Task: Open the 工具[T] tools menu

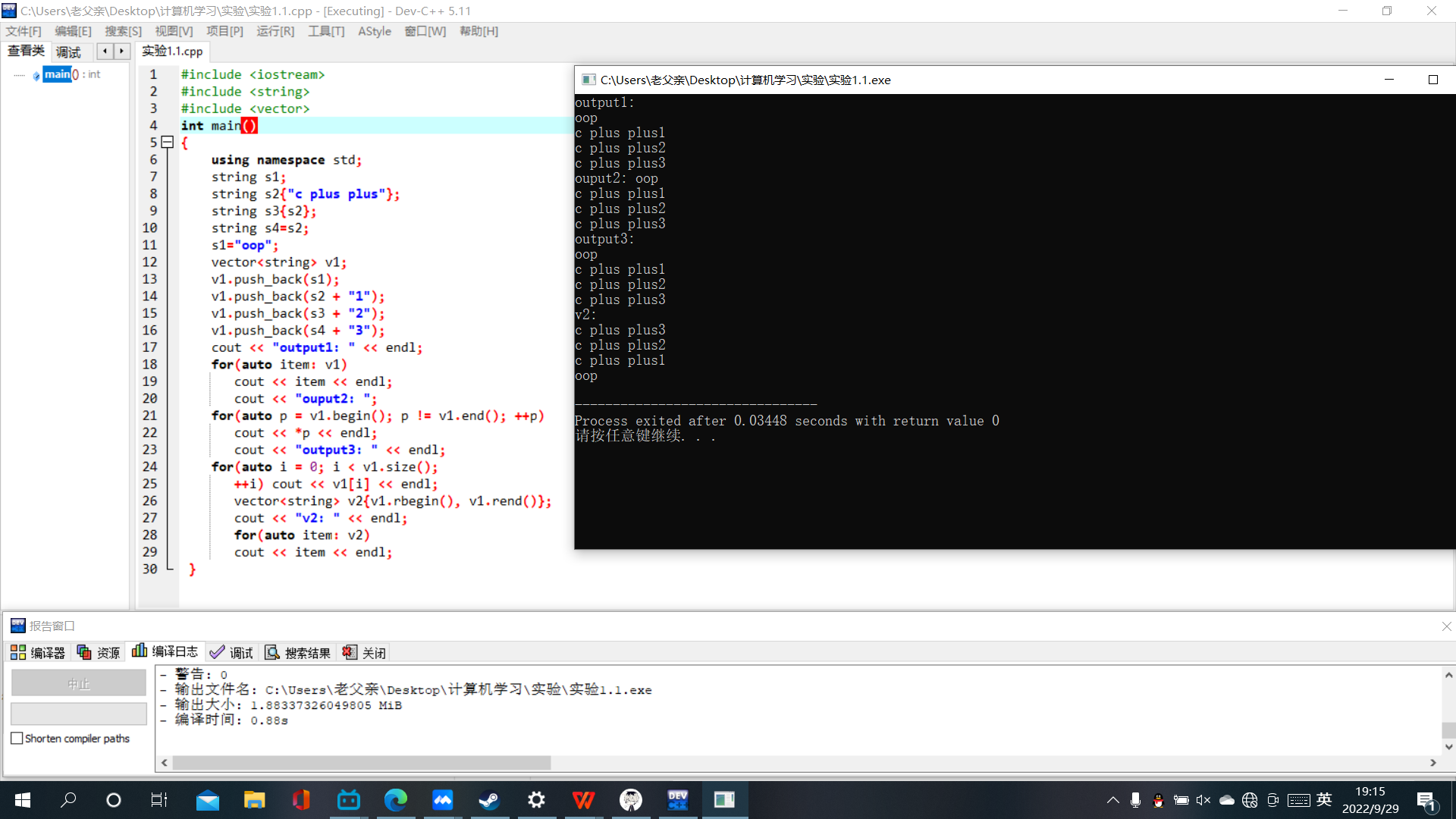Action: pos(326,31)
